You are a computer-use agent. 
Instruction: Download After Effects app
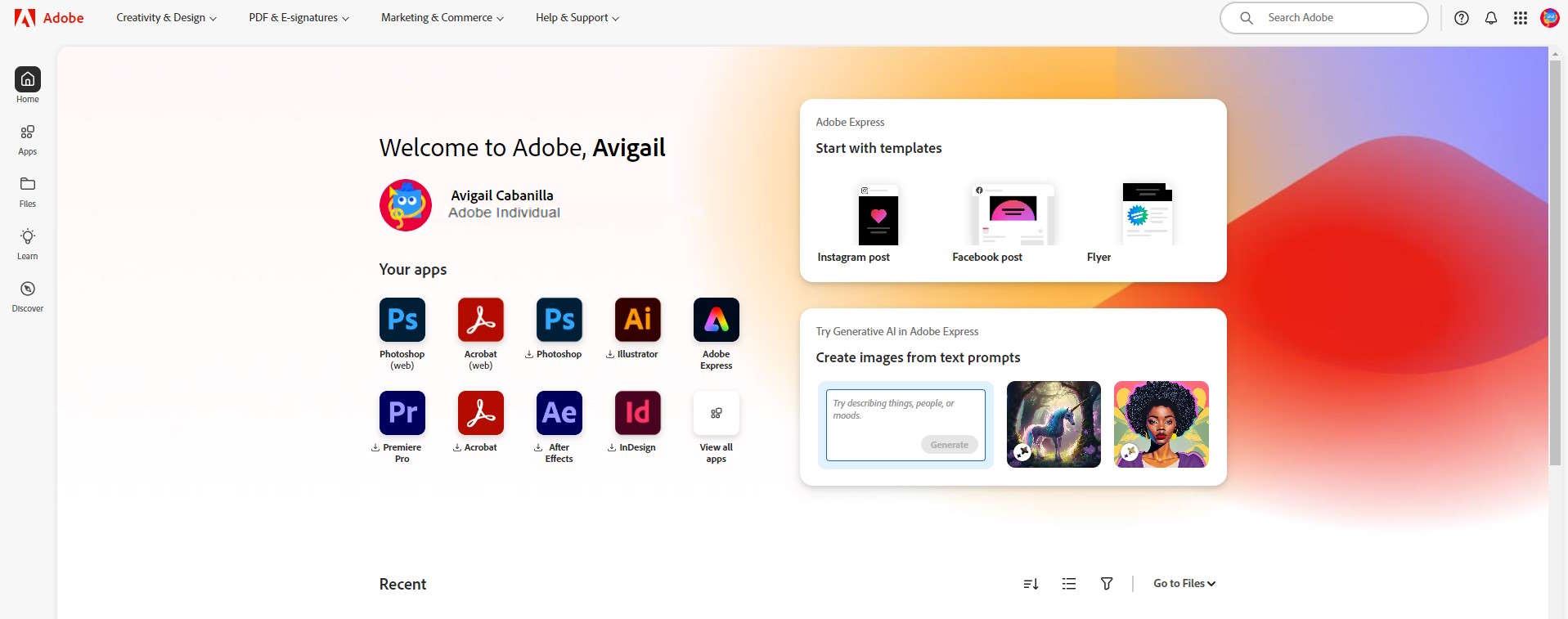(559, 413)
